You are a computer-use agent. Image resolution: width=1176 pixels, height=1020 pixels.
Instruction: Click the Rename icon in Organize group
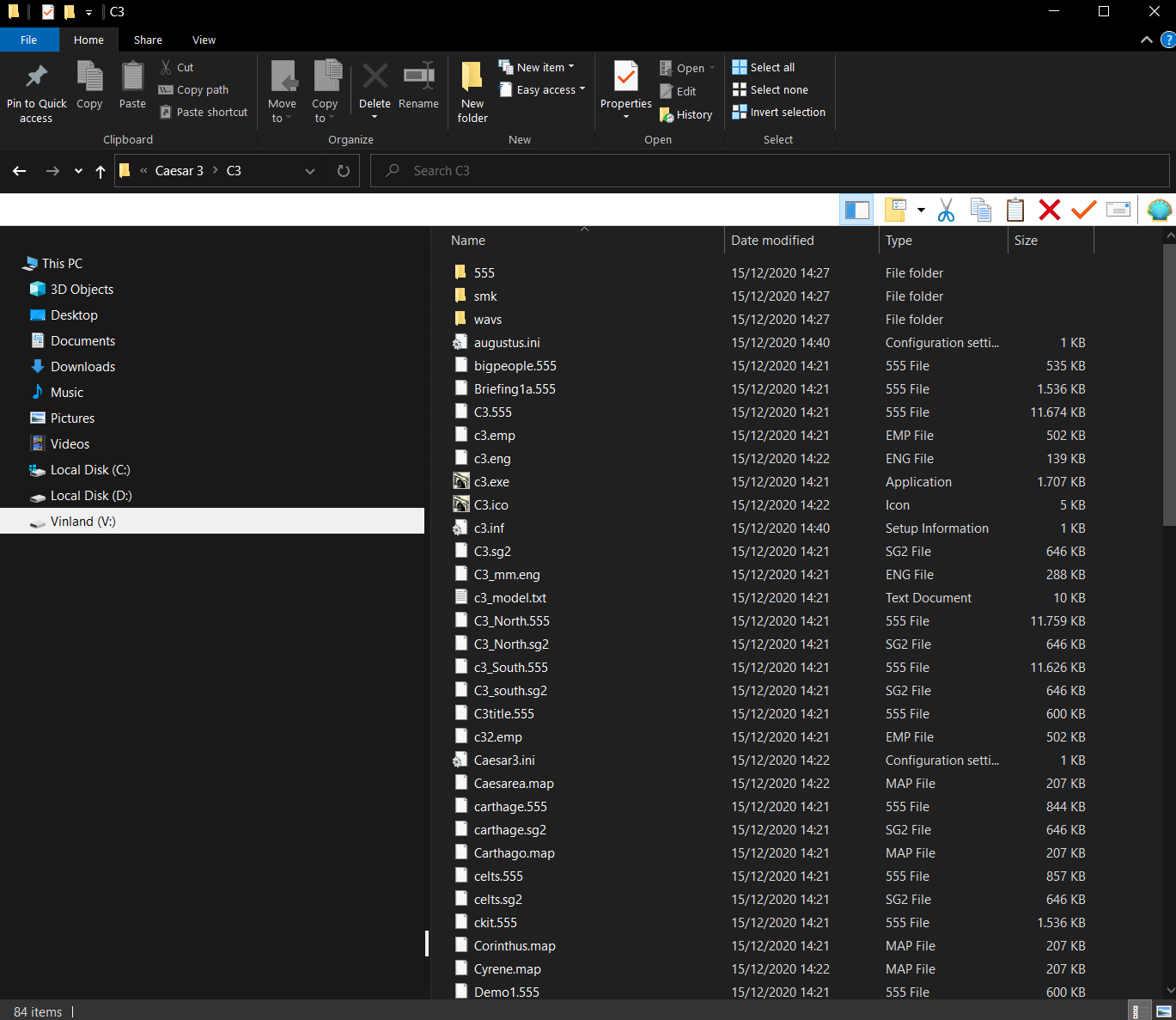pyautogui.click(x=418, y=76)
